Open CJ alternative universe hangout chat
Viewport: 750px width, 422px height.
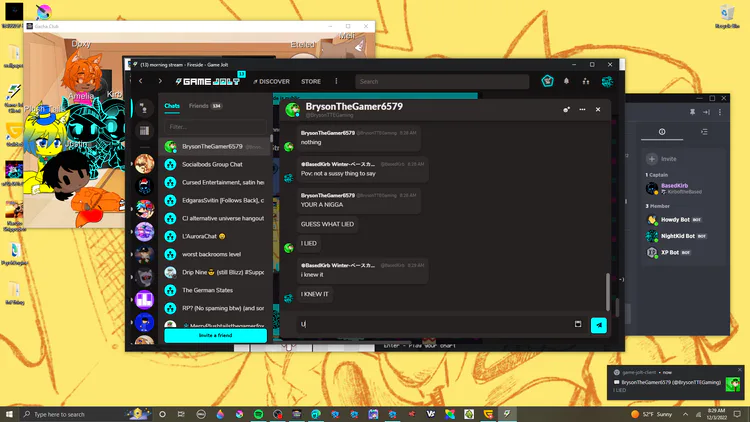[214, 218]
